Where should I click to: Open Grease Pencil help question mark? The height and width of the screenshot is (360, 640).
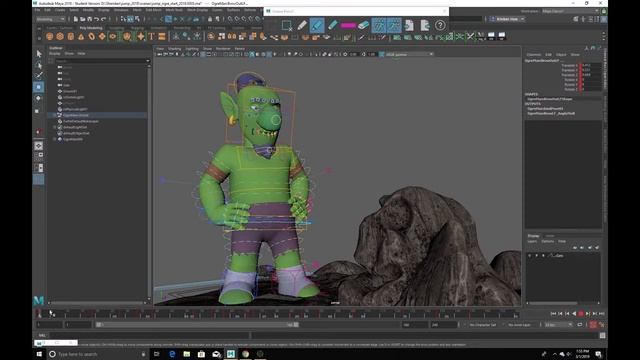[440, 25]
